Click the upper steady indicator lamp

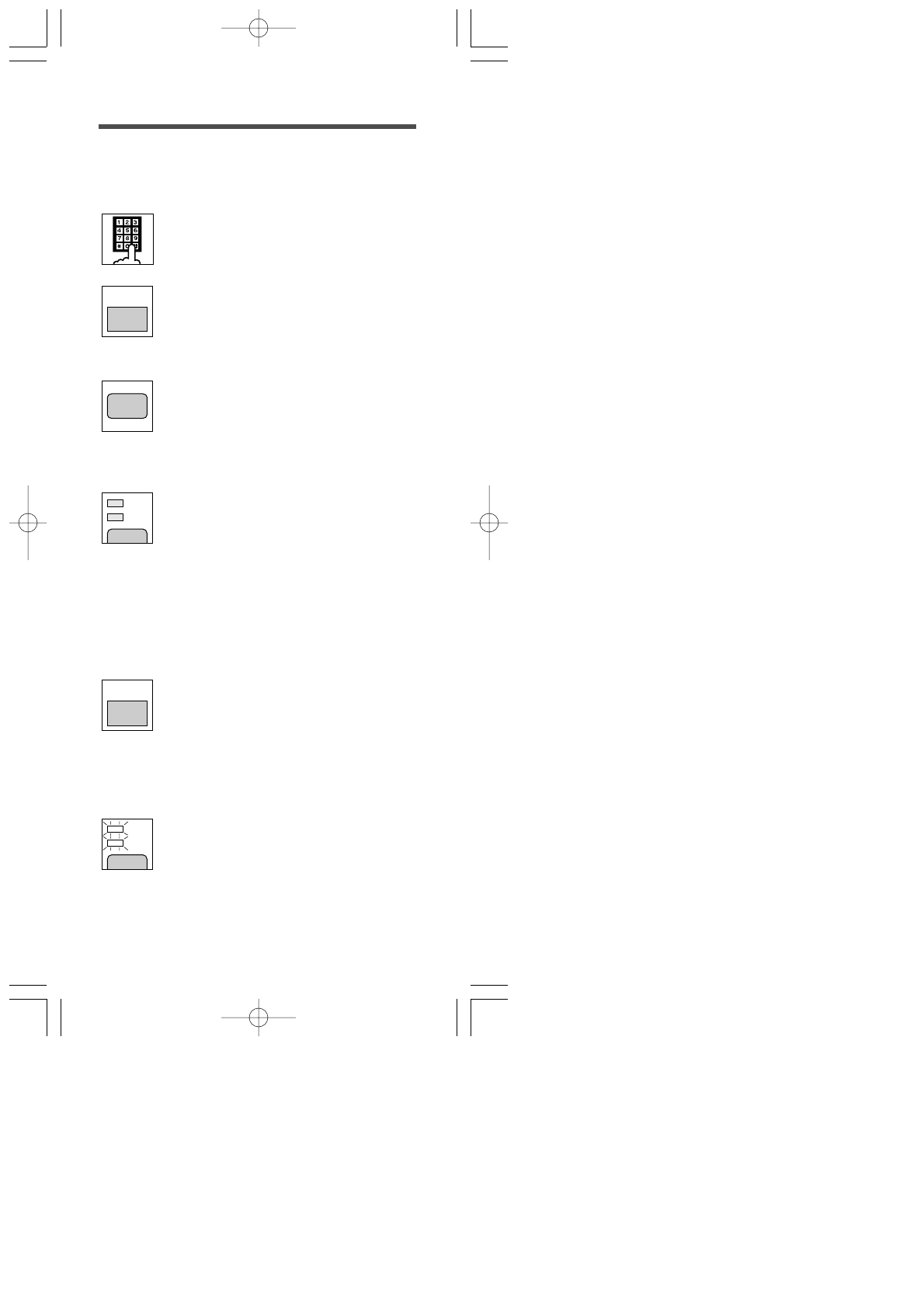tap(115, 503)
